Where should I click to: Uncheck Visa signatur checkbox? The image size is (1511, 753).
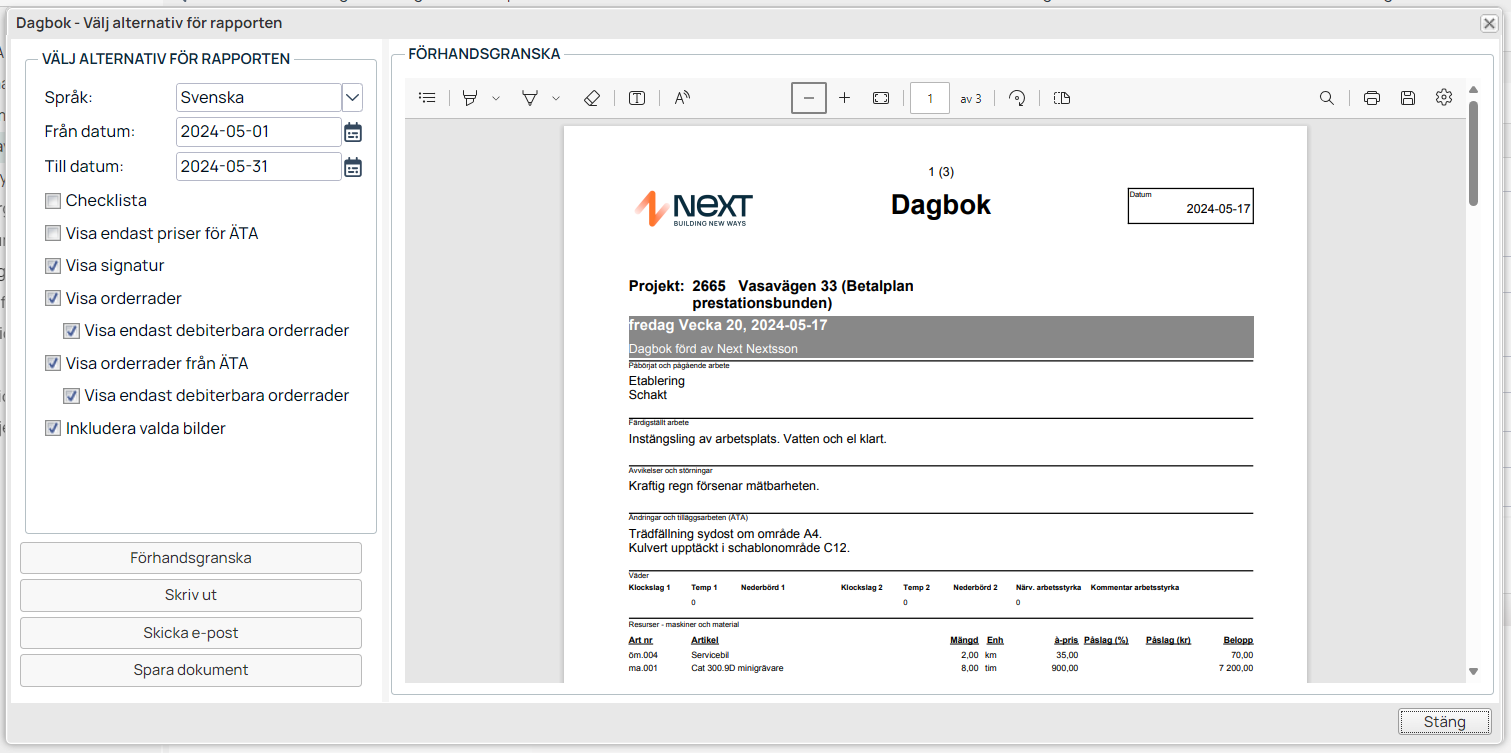coord(53,266)
